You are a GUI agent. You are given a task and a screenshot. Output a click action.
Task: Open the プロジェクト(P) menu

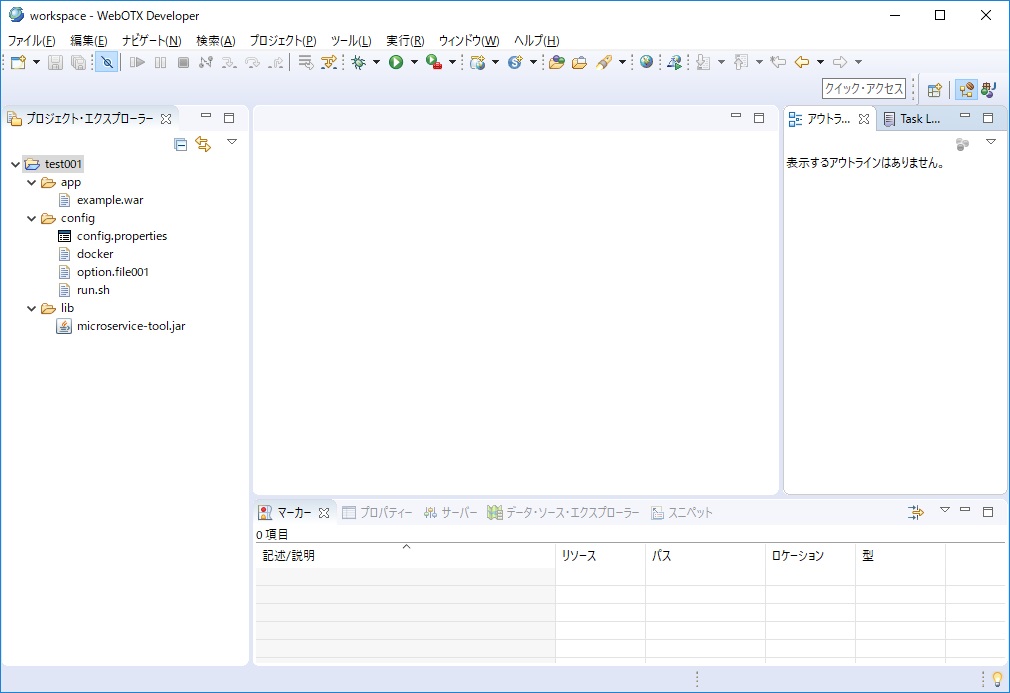coord(282,40)
